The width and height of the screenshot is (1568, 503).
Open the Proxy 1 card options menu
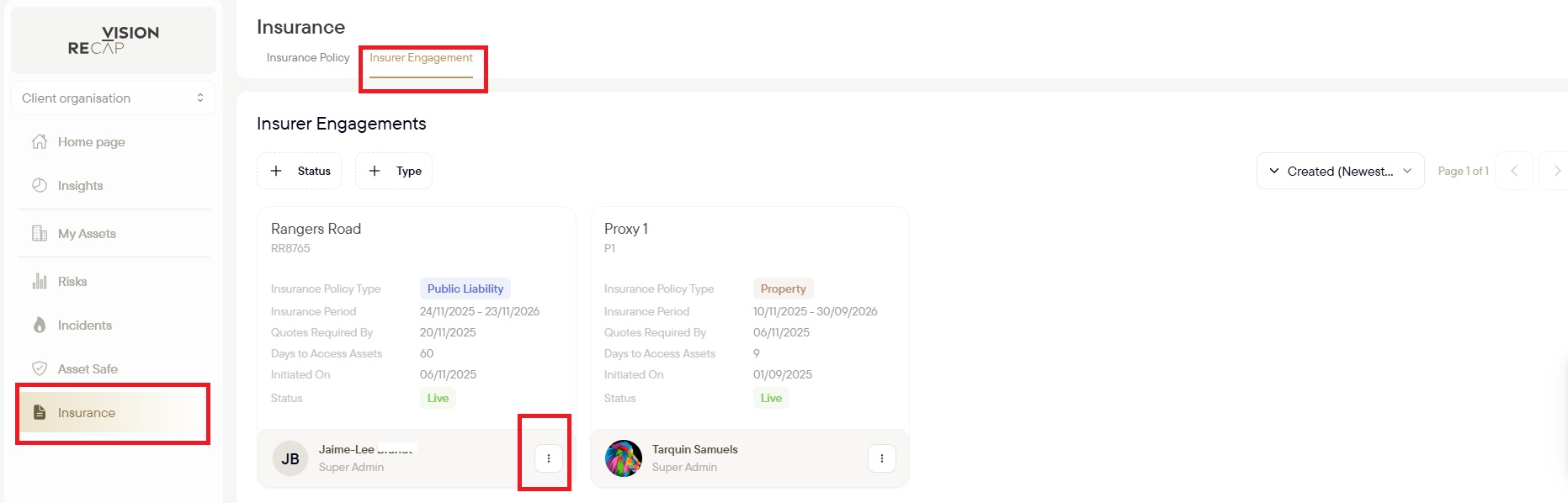(x=882, y=458)
